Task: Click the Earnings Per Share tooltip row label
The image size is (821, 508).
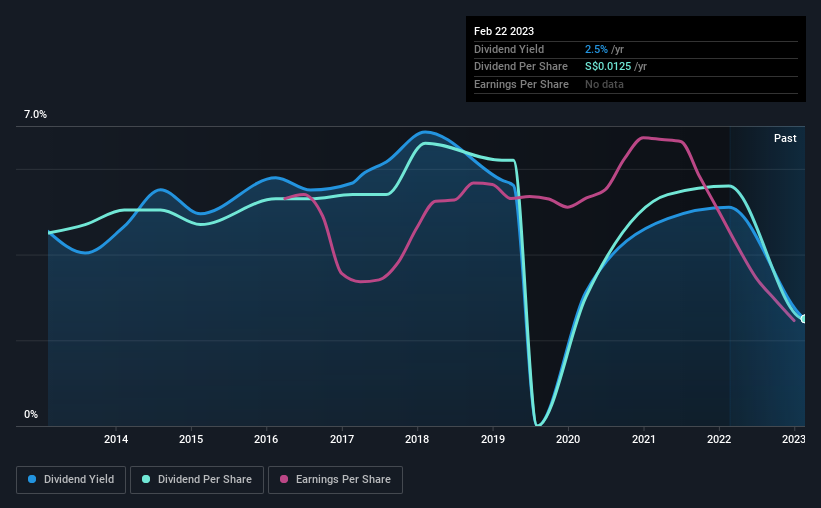Action: point(521,84)
